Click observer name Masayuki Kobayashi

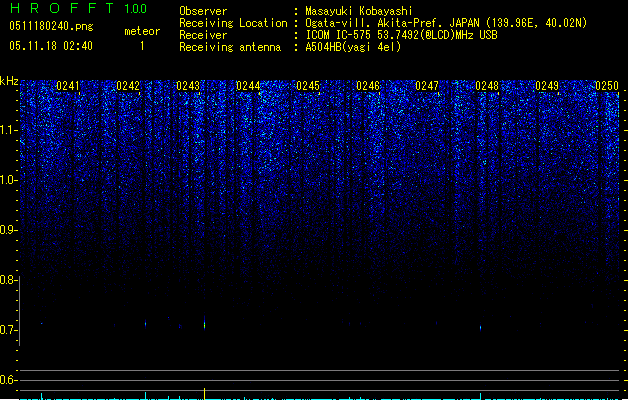click(359, 11)
